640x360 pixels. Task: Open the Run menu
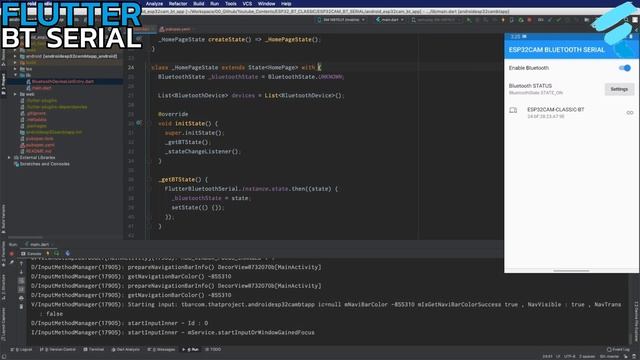point(214,4)
